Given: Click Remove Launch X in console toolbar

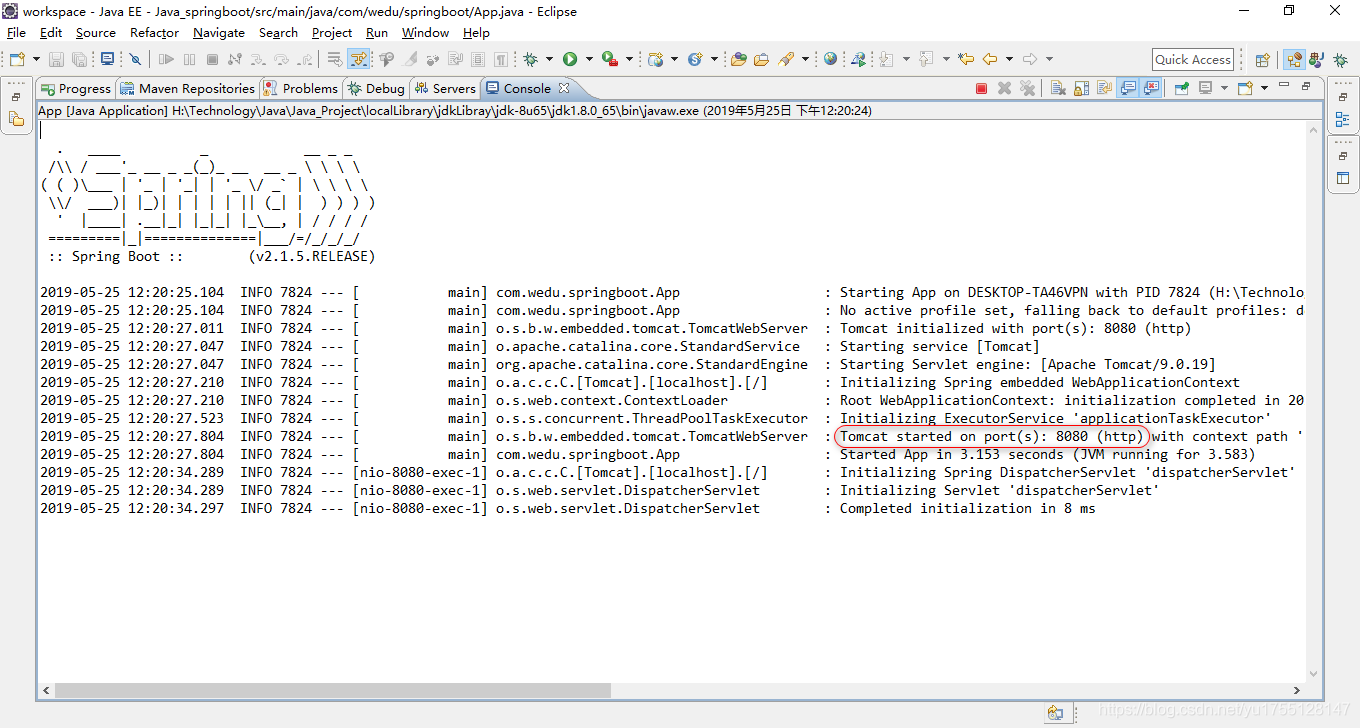Looking at the screenshot, I should (x=1004, y=88).
